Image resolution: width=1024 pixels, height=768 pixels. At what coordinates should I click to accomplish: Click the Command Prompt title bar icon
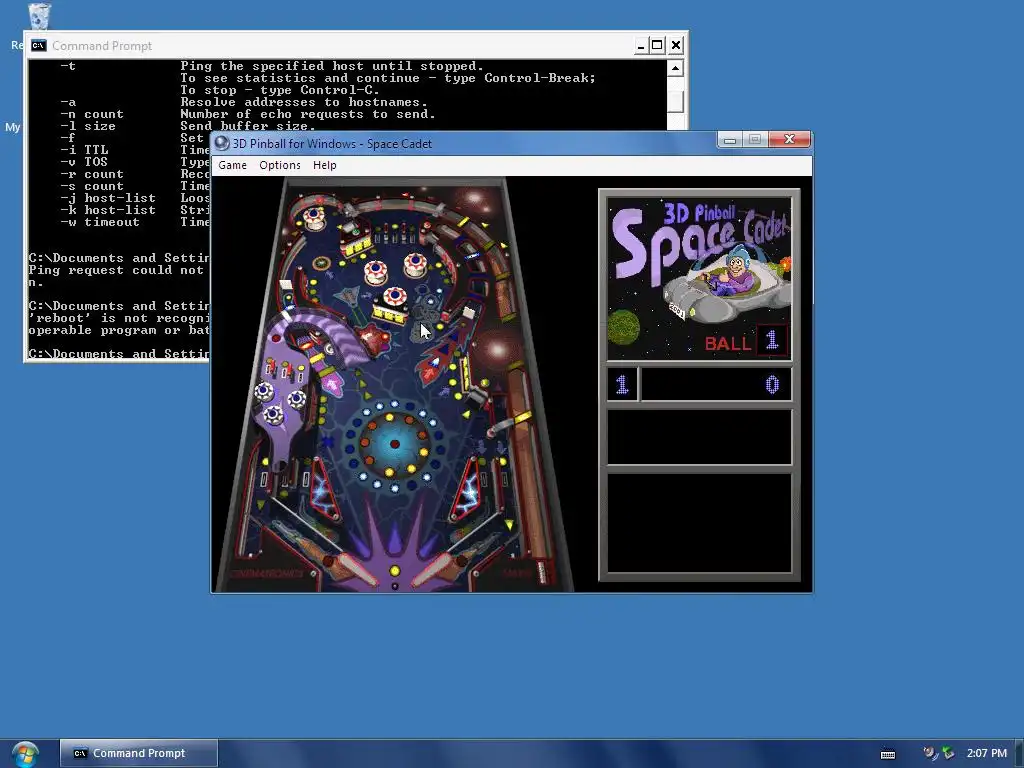(39, 45)
